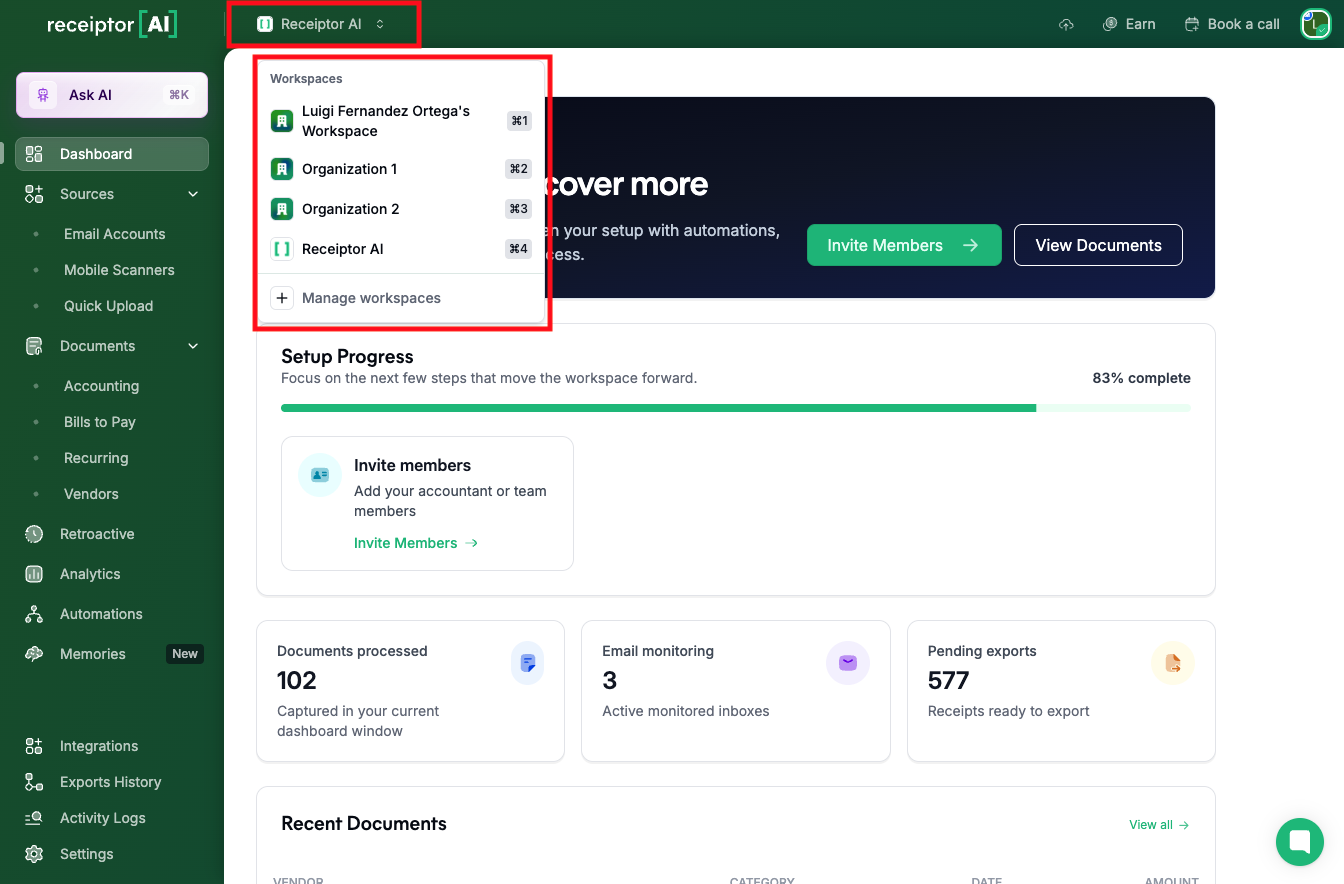Screen dimensions: 1344x884
Task: Click the Memories icon in the sidebar
Action: click(34, 654)
